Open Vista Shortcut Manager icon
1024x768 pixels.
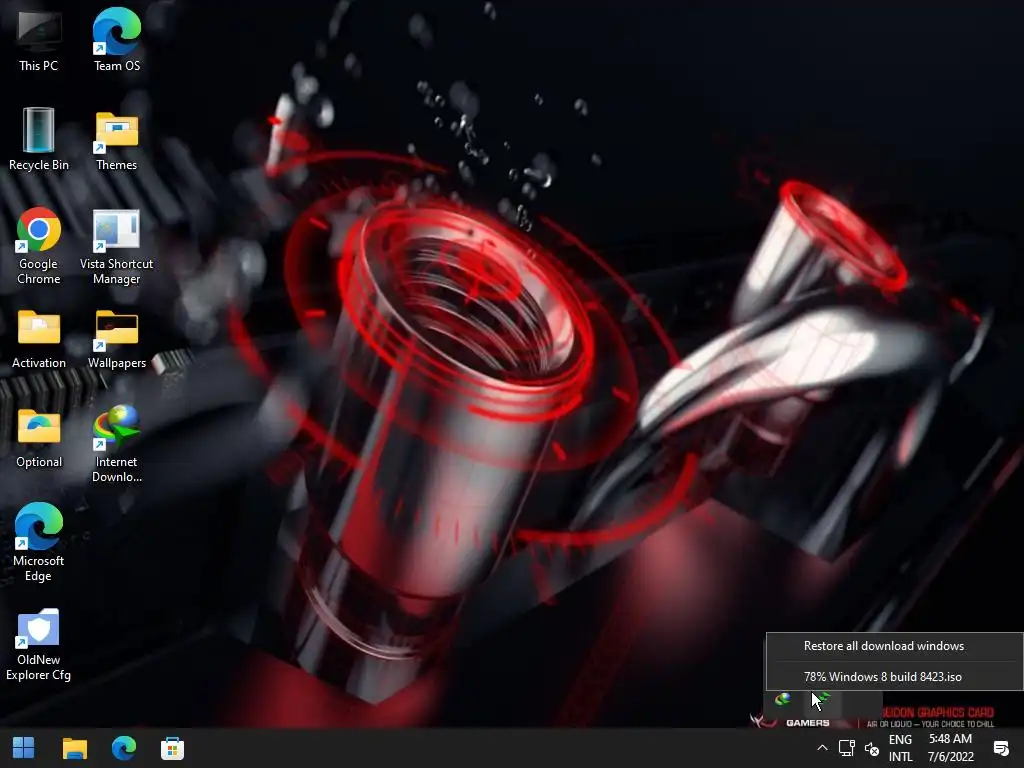(x=116, y=246)
